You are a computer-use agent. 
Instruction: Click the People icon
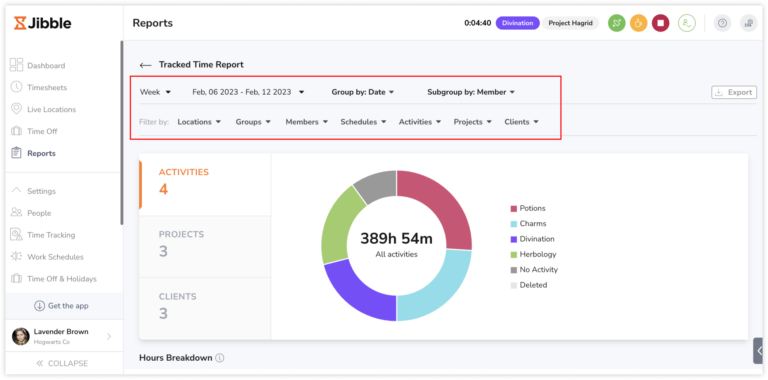(x=17, y=213)
